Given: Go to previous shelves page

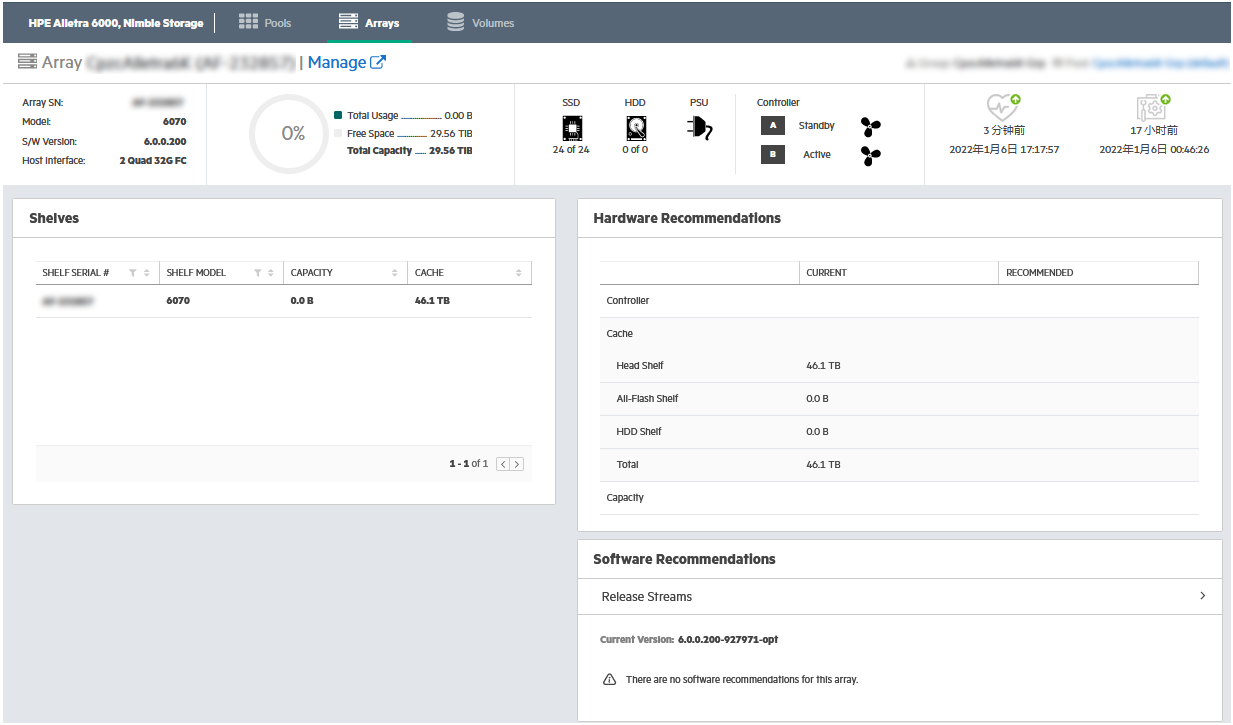Looking at the screenshot, I should pos(503,464).
